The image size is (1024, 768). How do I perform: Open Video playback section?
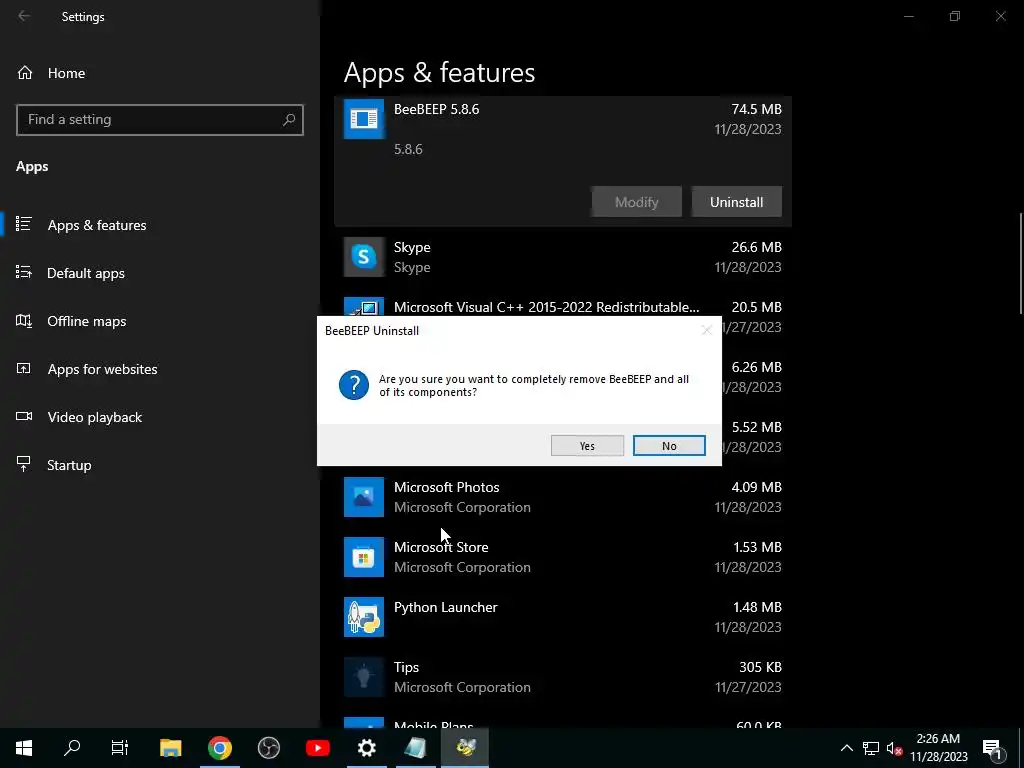(x=94, y=417)
